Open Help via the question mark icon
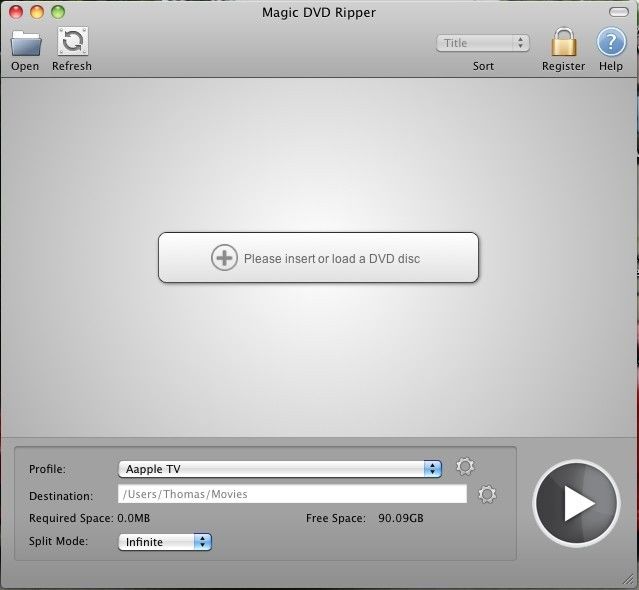Image resolution: width=639 pixels, height=590 pixels. click(x=611, y=42)
